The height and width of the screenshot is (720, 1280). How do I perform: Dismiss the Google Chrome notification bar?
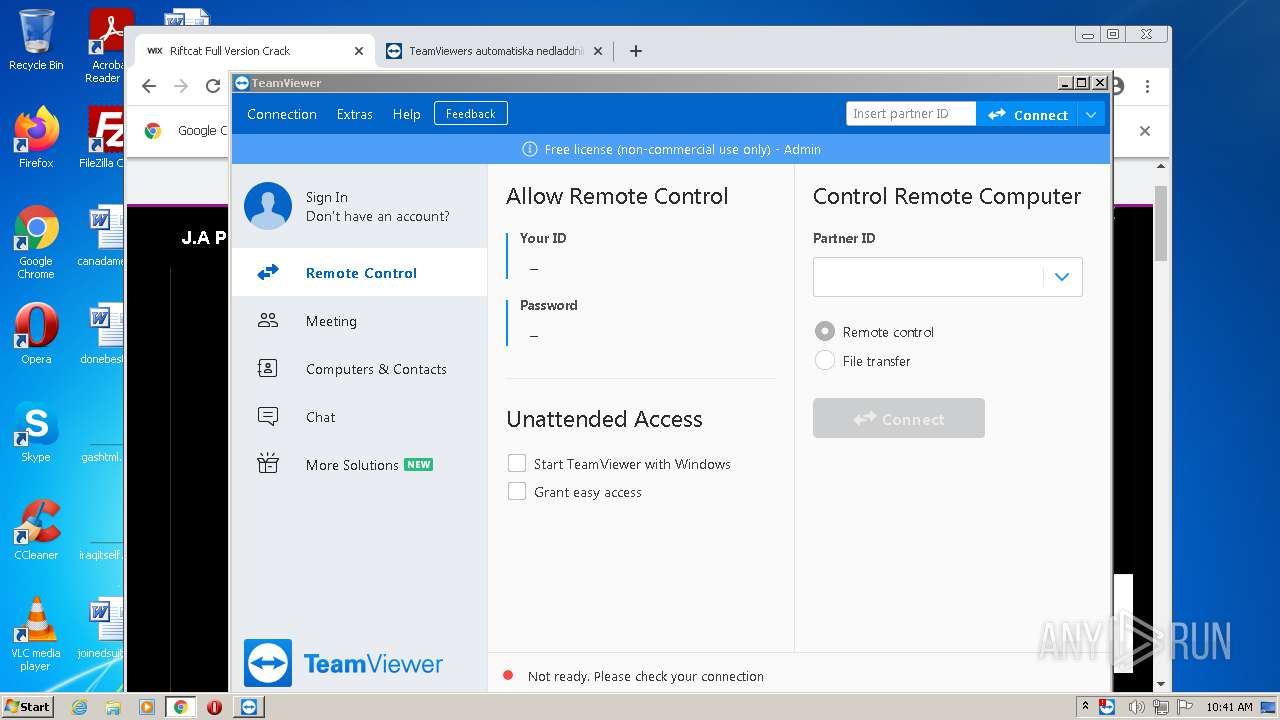point(1145,131)
